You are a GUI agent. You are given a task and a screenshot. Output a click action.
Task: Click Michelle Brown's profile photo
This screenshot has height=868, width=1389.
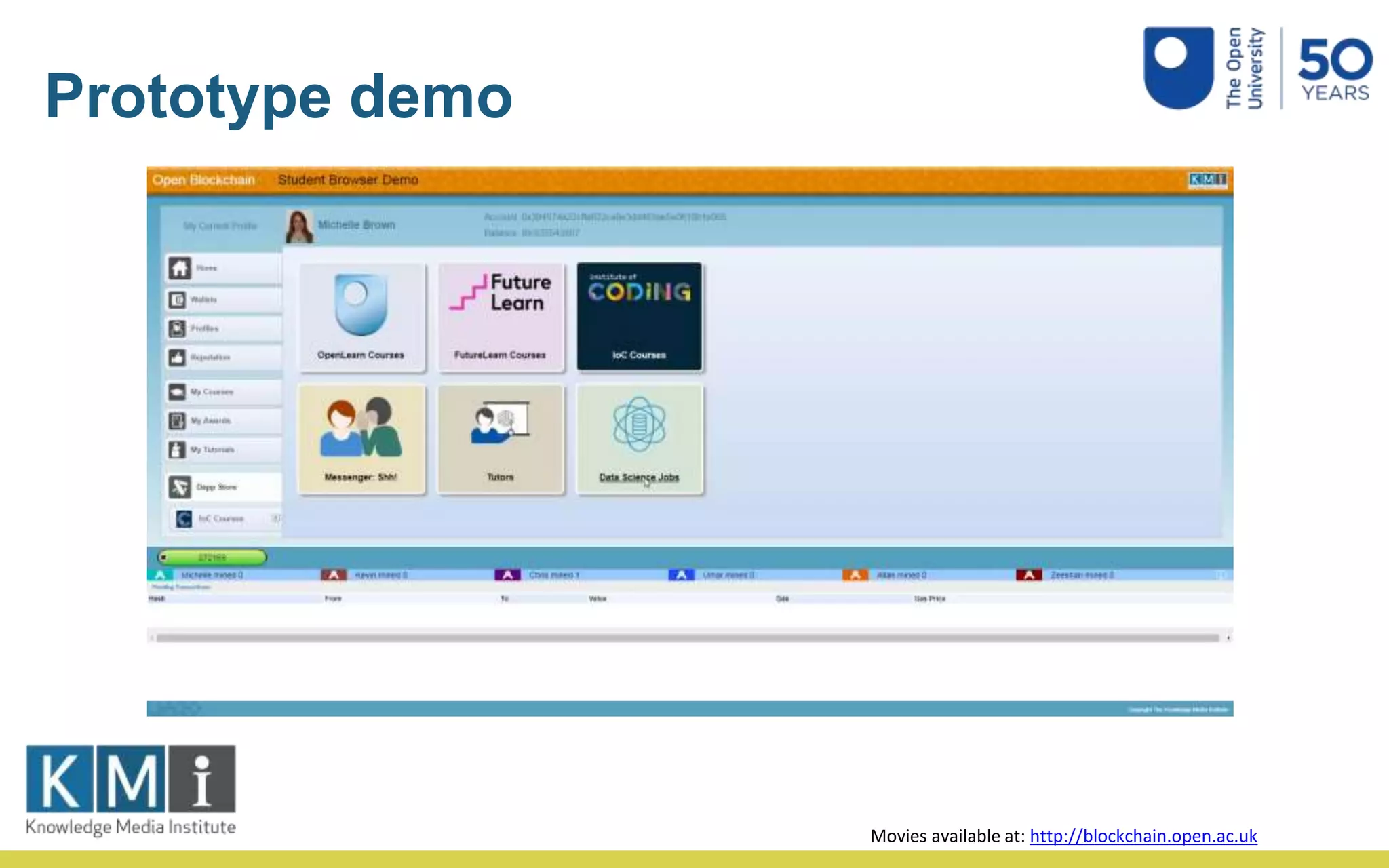click(x=299, y=226)
